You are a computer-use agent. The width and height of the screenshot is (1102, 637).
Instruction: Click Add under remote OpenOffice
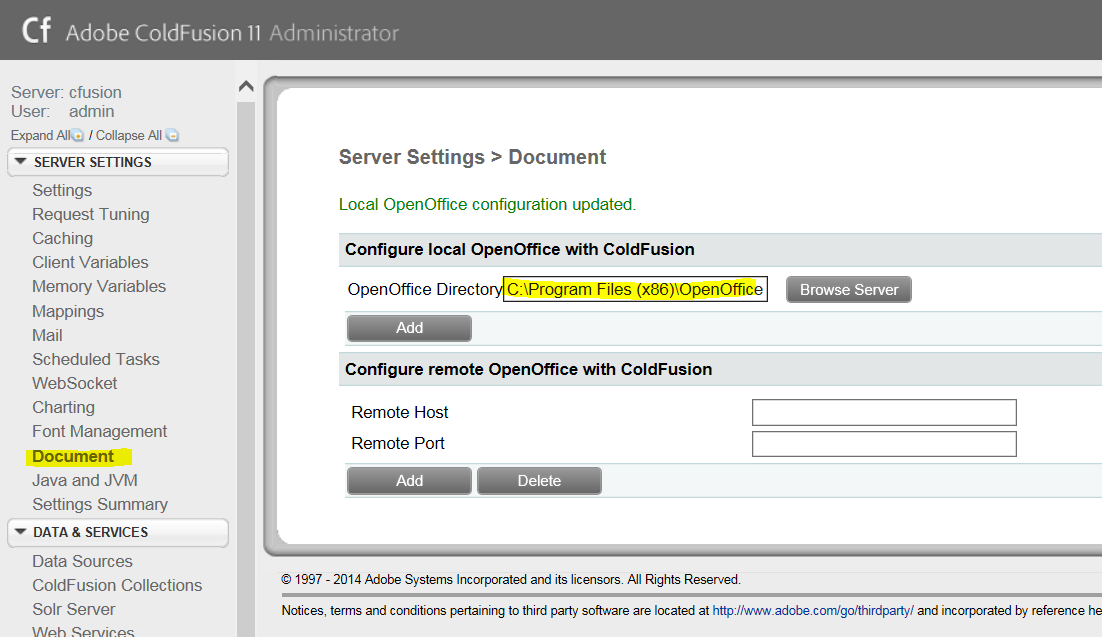[409, 481]
